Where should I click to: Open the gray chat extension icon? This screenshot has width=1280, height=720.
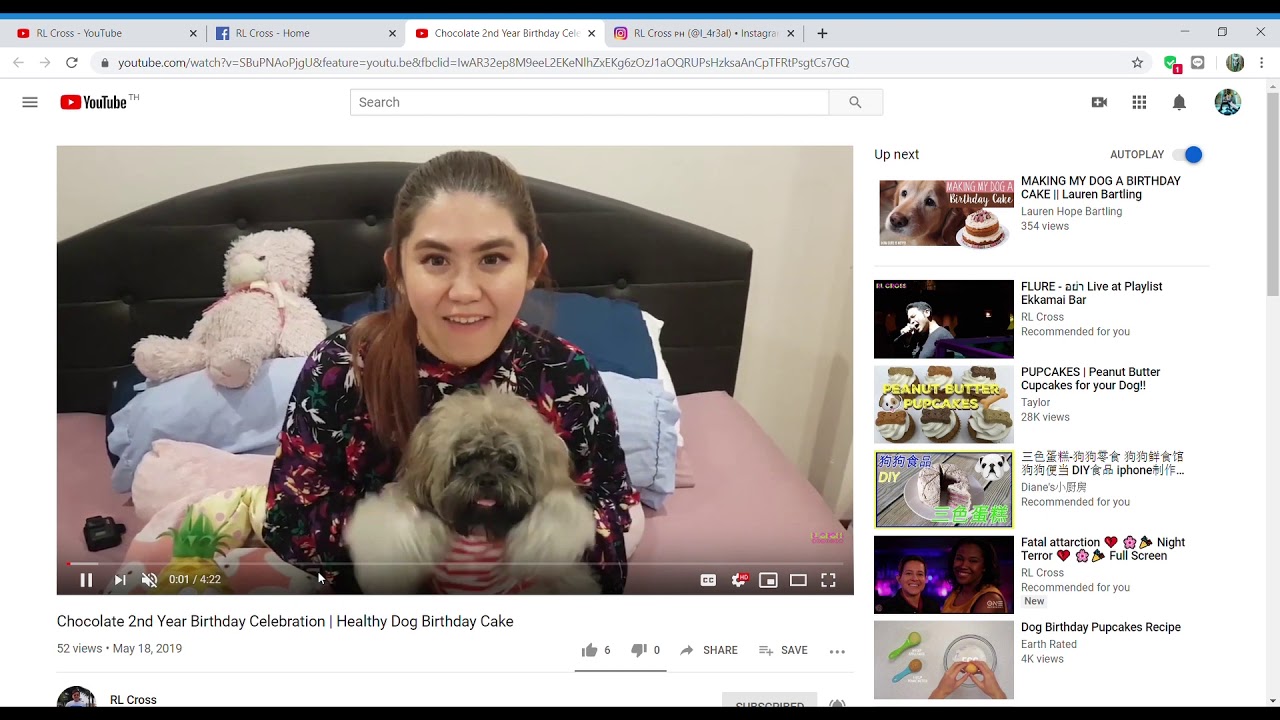pyautogui.click(x=1198, y=62)
